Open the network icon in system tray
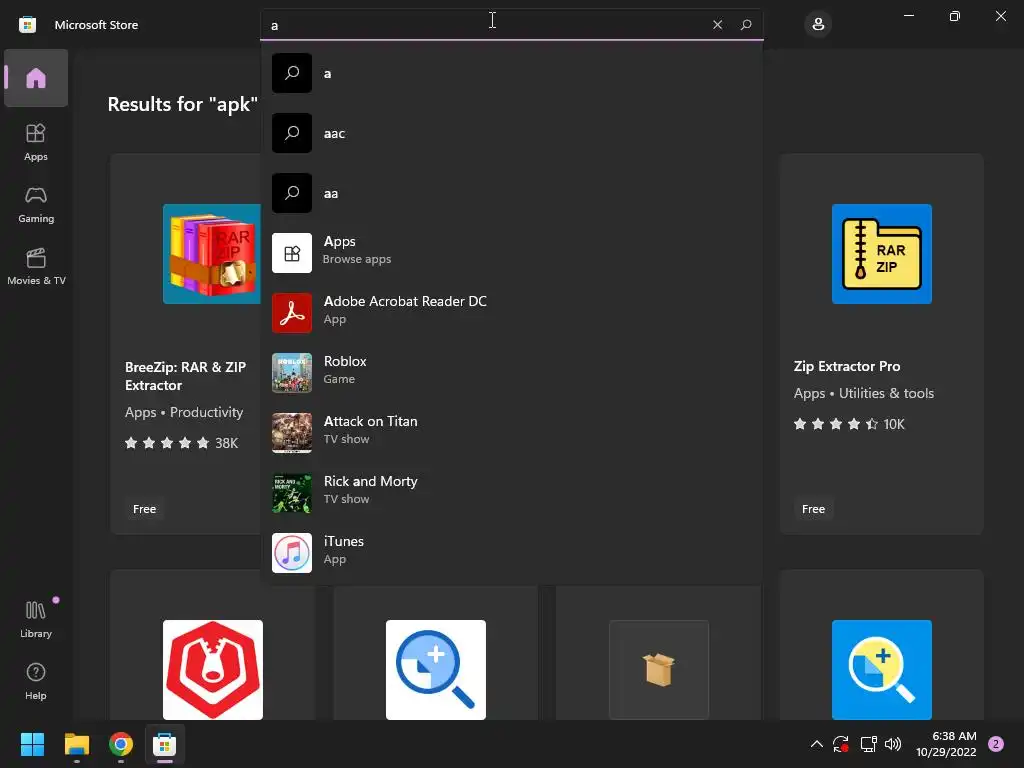Image resolution: width=1024 pixels, height=768 pixels. coord(868,744)
